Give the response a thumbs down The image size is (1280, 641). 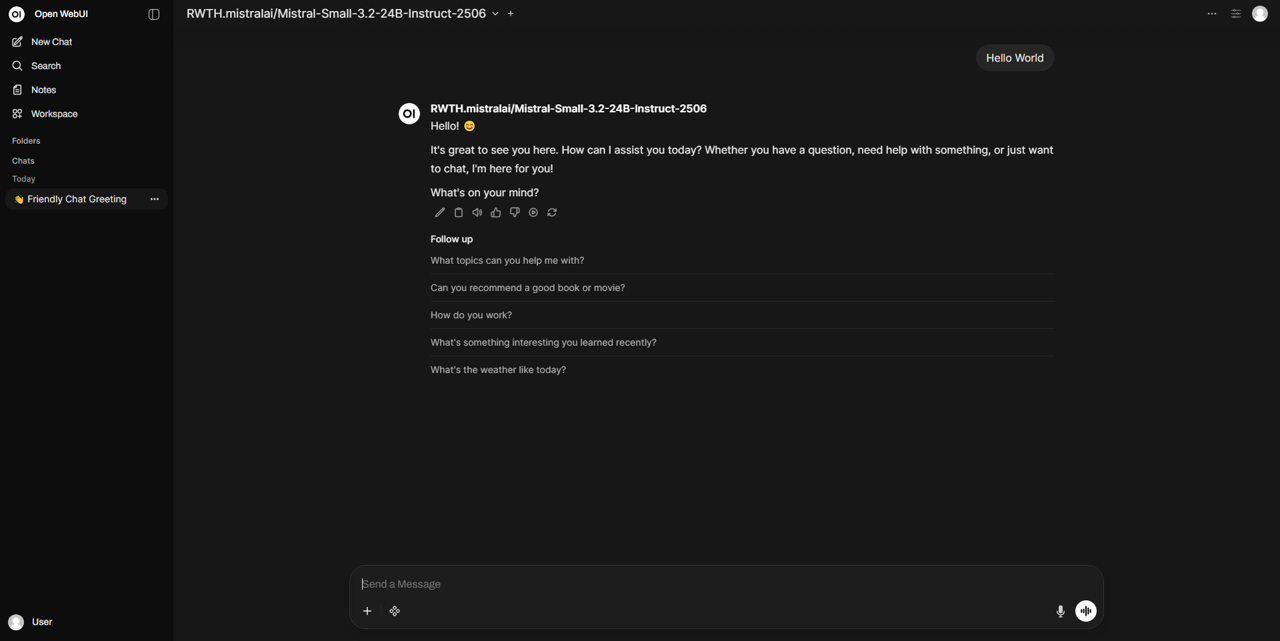click(x=515, y=213)
